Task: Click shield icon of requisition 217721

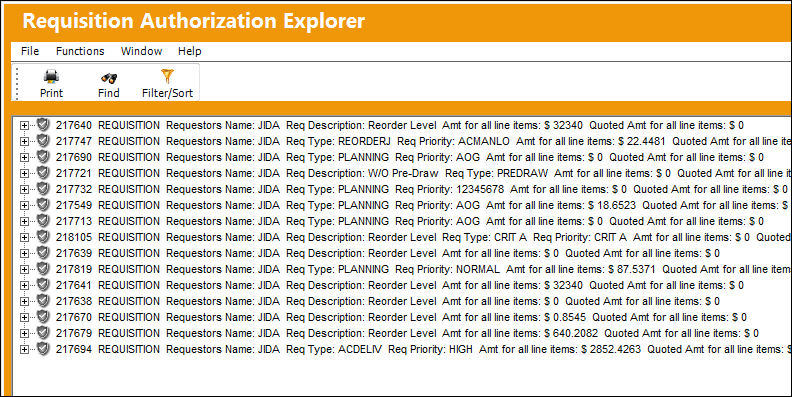Action: click(43, 173)
